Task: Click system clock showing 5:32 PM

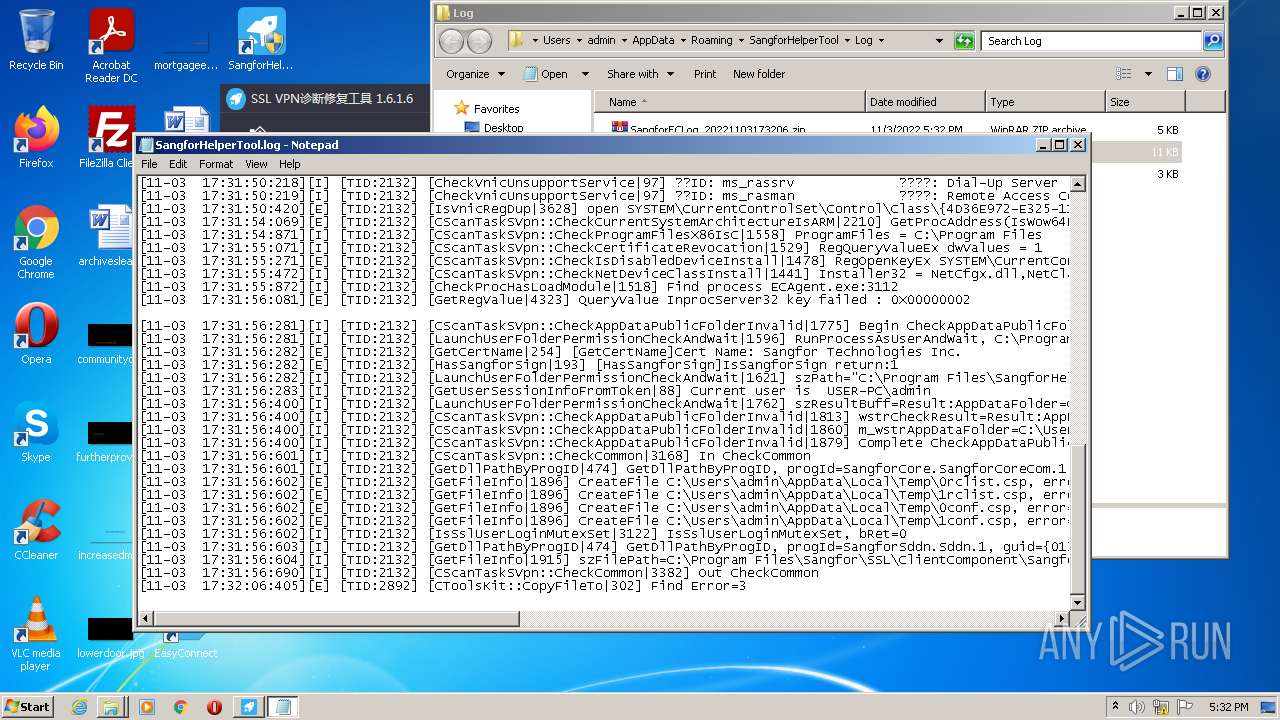Action: 1228,707
